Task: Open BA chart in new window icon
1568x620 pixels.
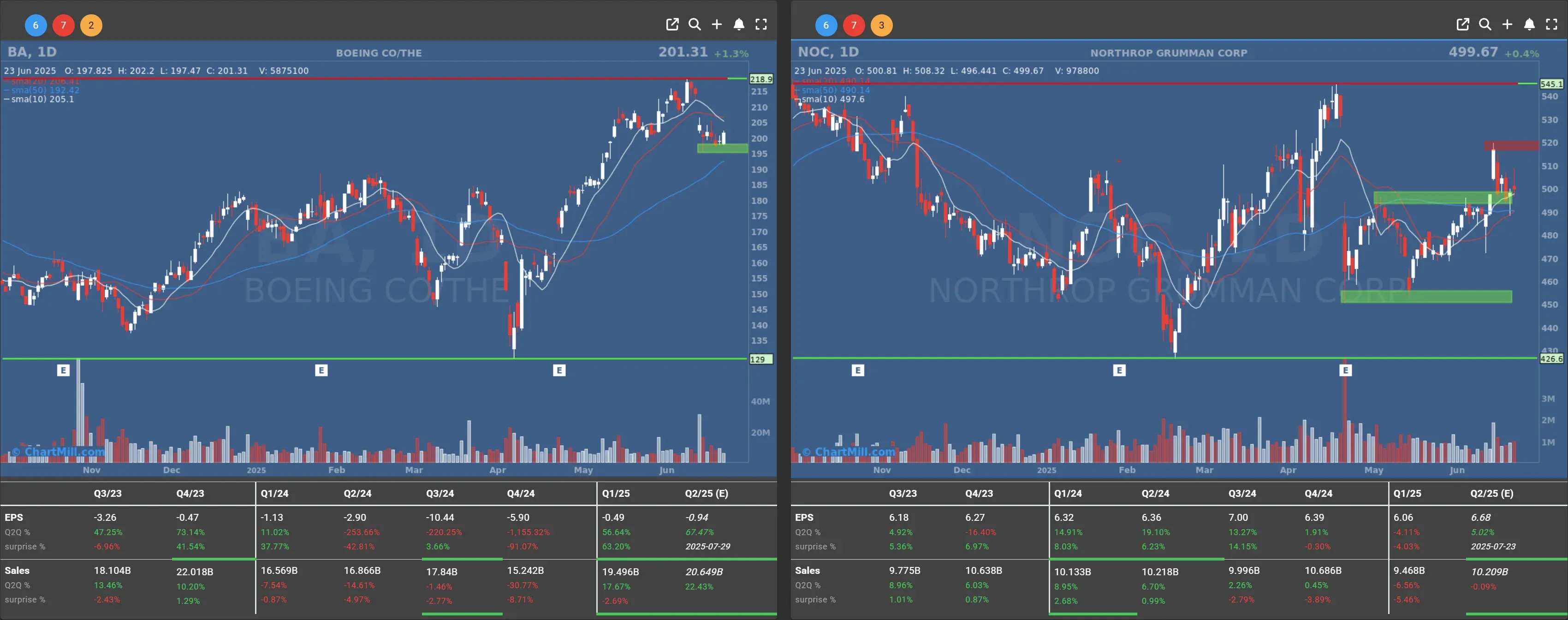Action: 672,24
